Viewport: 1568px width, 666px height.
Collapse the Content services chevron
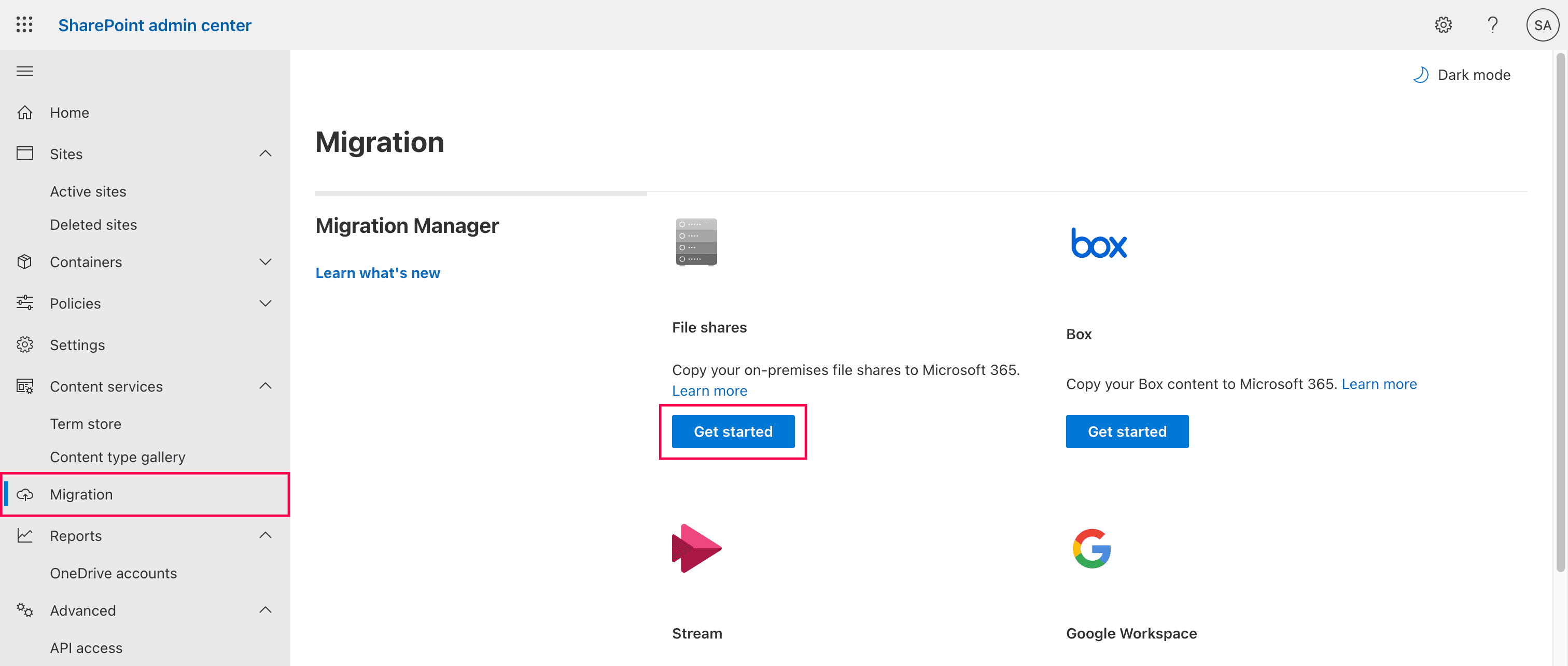pos(265,386)
